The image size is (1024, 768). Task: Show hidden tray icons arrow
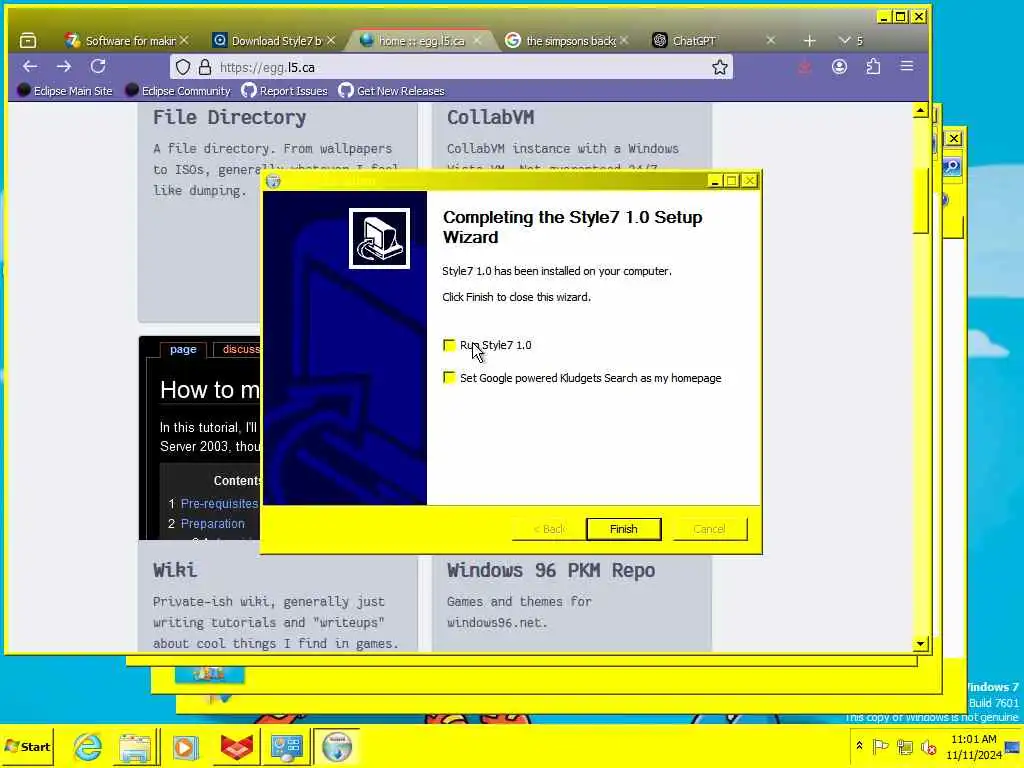click(x=859, y=745)
